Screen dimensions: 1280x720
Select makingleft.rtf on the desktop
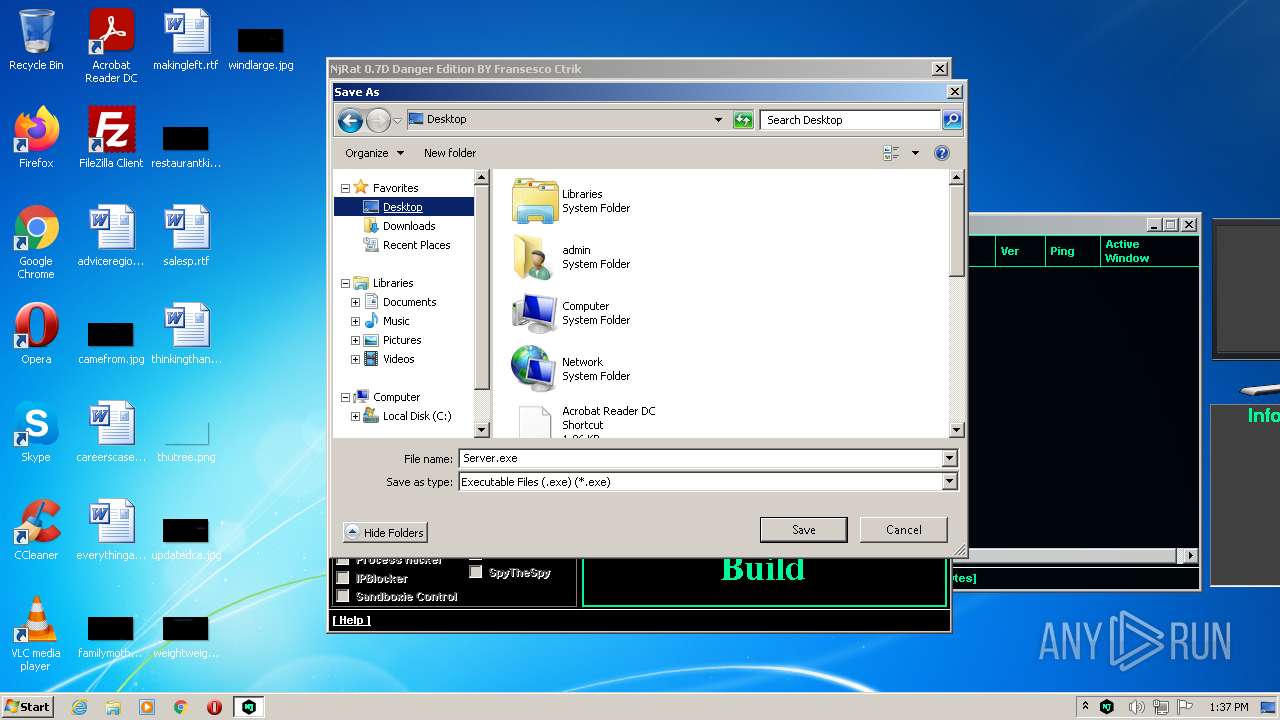(x=186, y=41)
